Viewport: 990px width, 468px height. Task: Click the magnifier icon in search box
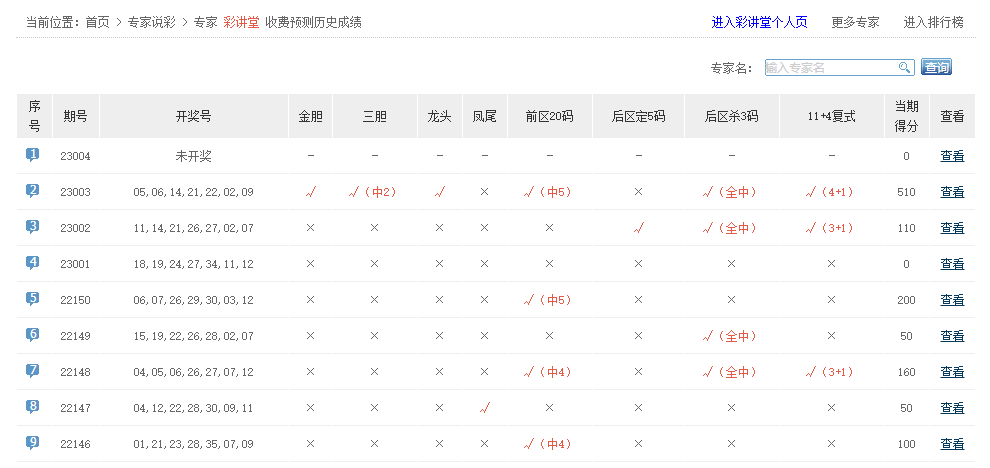point(905,68)
